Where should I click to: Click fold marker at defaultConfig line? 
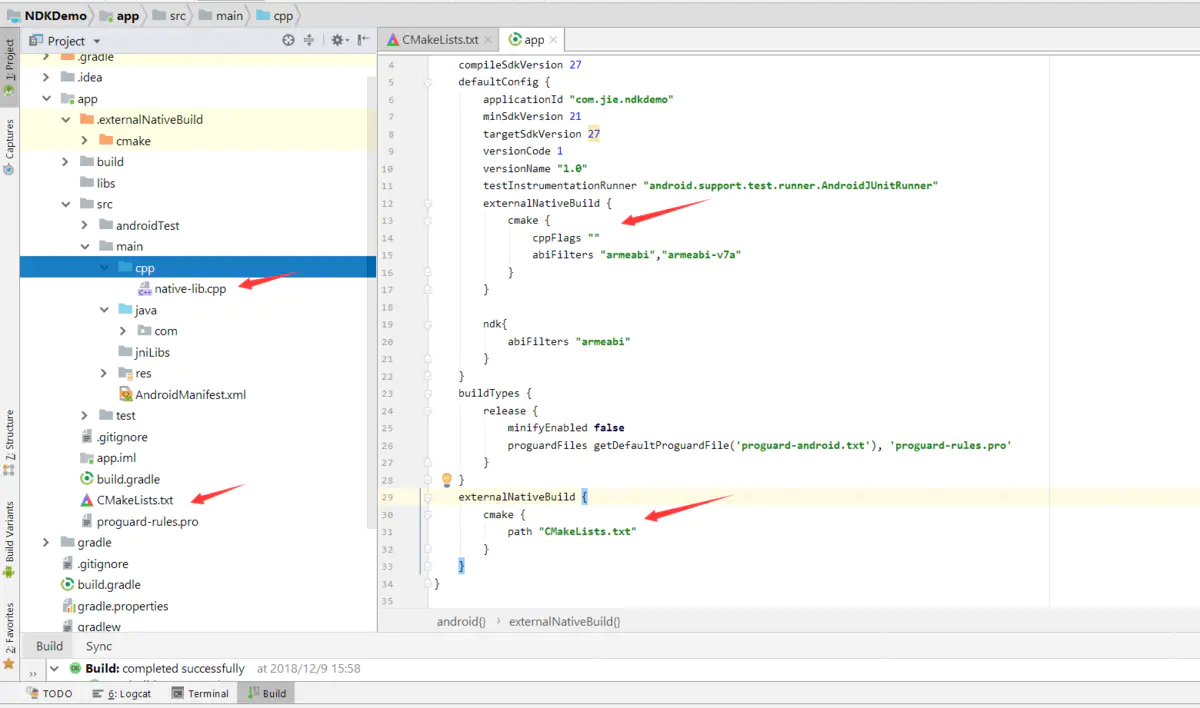click(427, 82)
